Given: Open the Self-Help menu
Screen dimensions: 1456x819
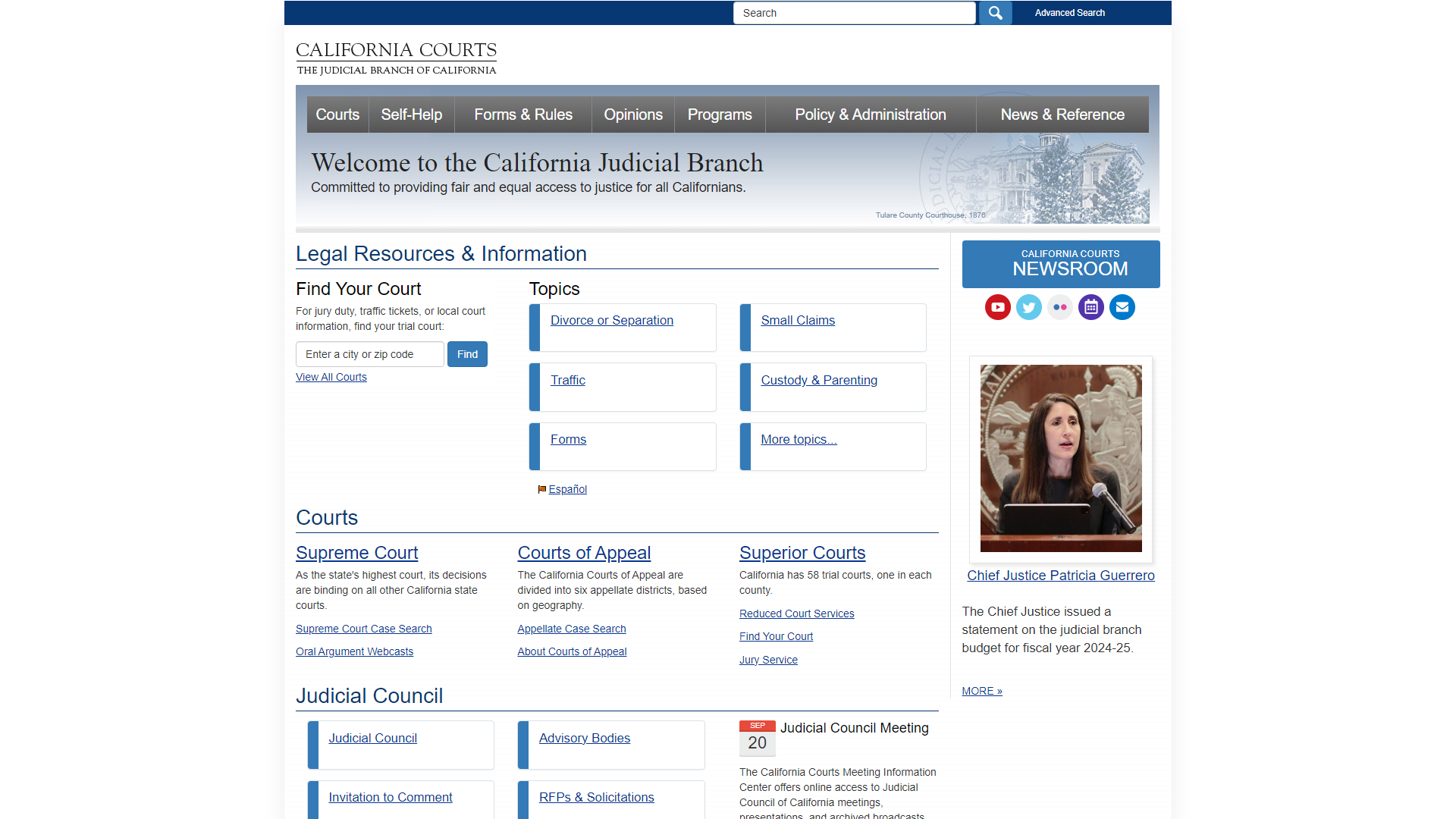Looking at the screenshot, I should point(412,115).
